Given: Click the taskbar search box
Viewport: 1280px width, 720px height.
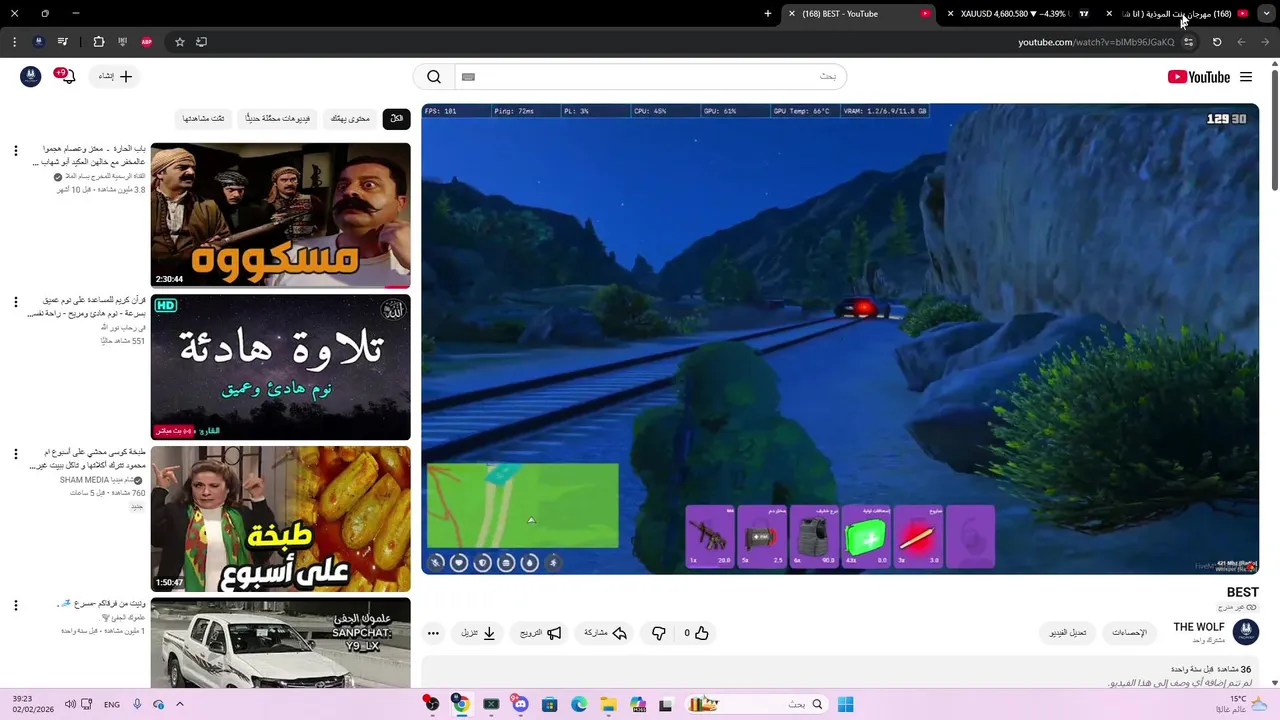Looking at the screenshot, I should click(757, 704).
